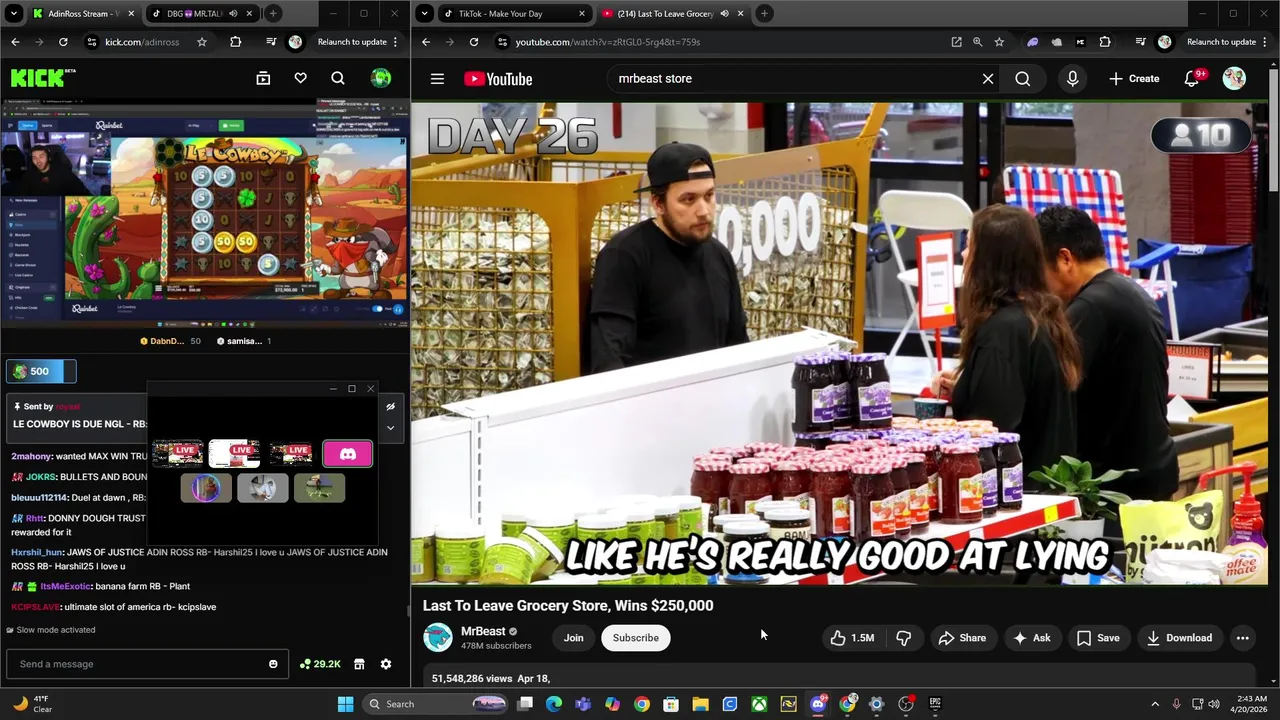Open Kick channel shop icon
Image resolution: width=1280 pixels, height=720 pixels.
pos(359,664)
